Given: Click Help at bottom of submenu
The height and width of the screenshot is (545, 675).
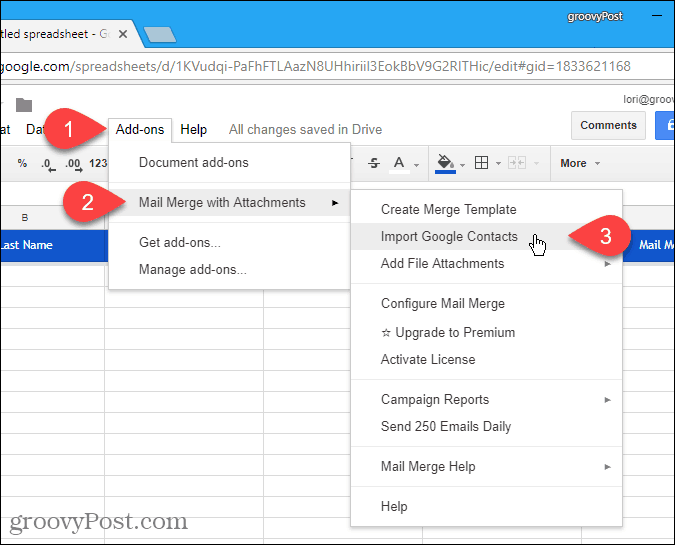Looking at the screenshot, I should coord(486,507).
